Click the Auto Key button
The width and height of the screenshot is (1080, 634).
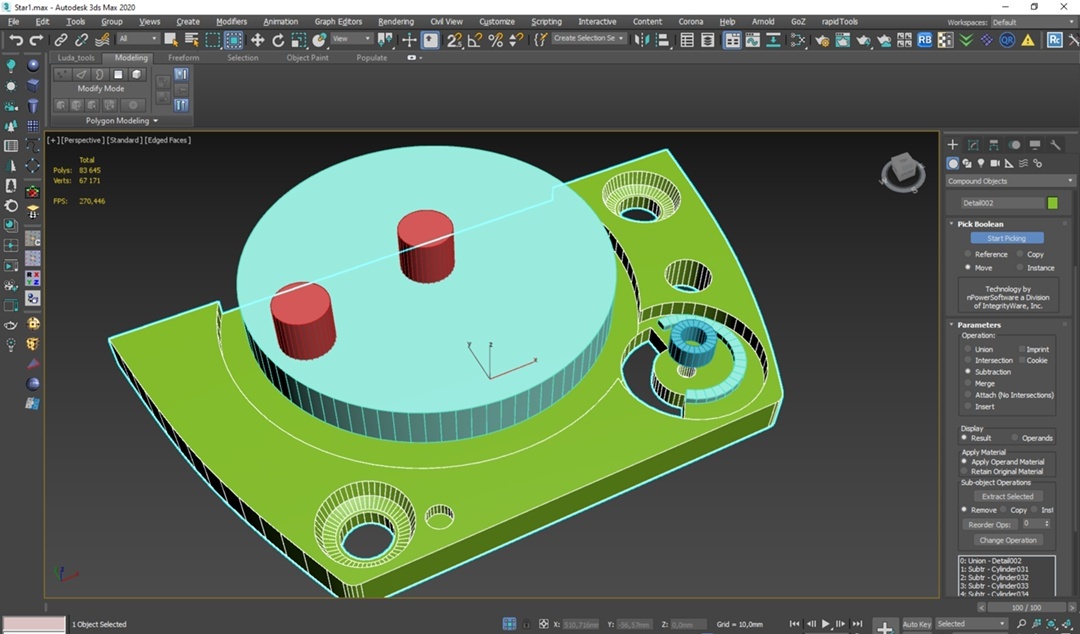pos(916,624)
